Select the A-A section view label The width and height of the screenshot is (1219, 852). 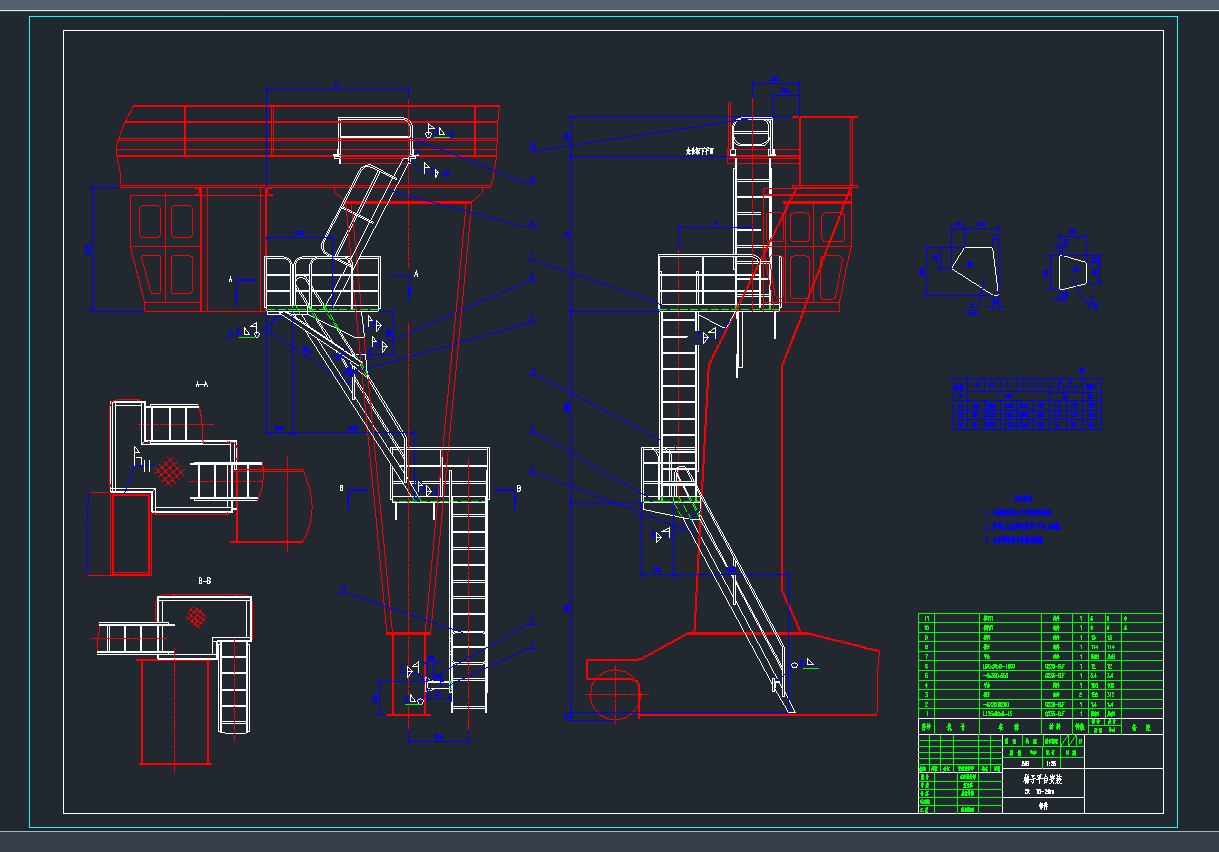click(201, 383)
